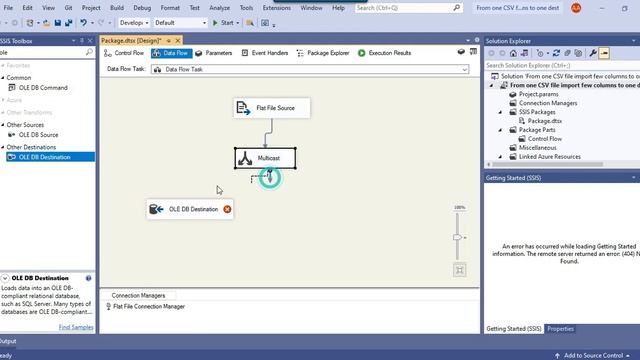Click the Properties wrench icon in Solution Explorer
This screenshot has width=640, height=360.
(x=593, y=53)
